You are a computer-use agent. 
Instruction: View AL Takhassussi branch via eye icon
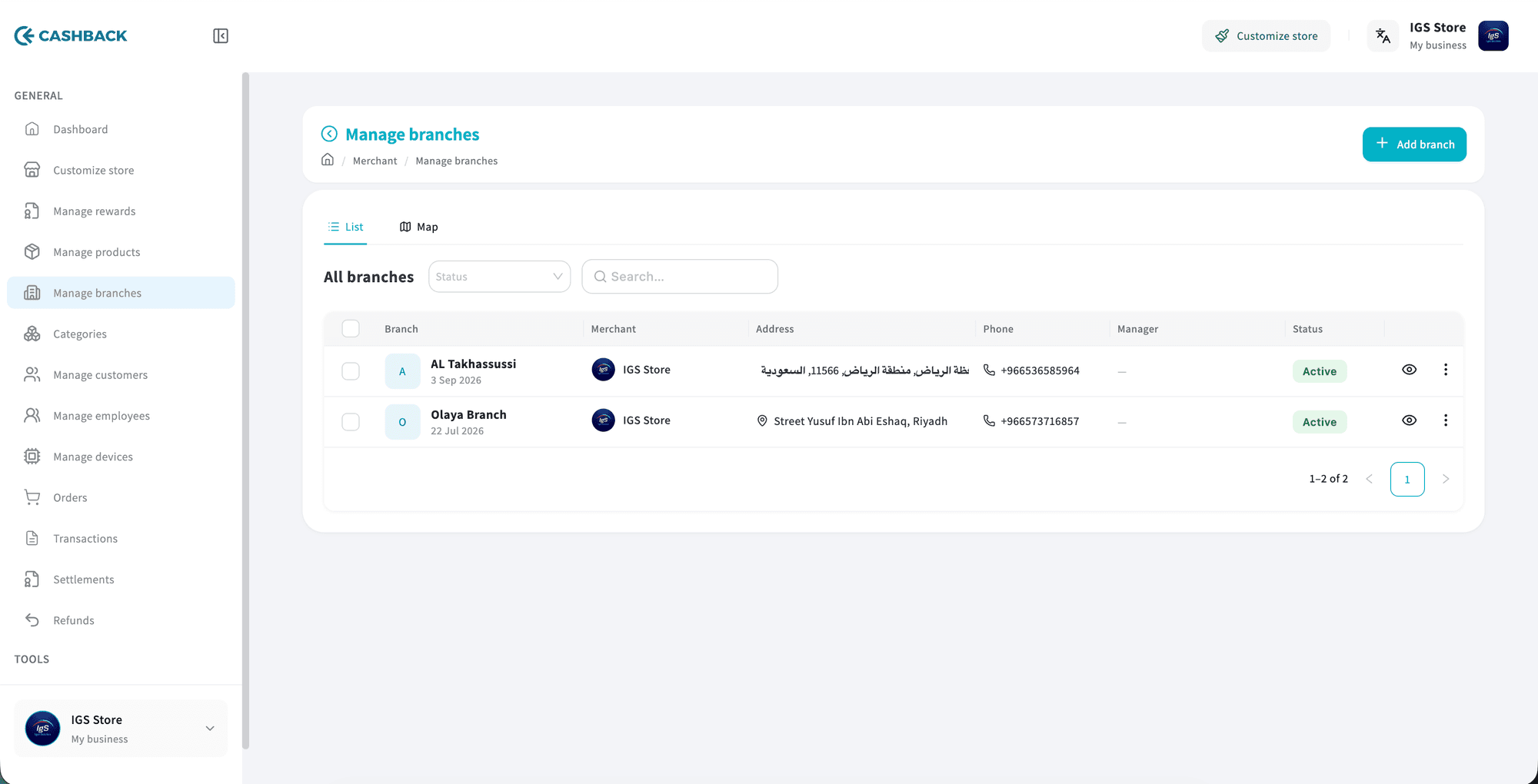[x=1409, y=370]
